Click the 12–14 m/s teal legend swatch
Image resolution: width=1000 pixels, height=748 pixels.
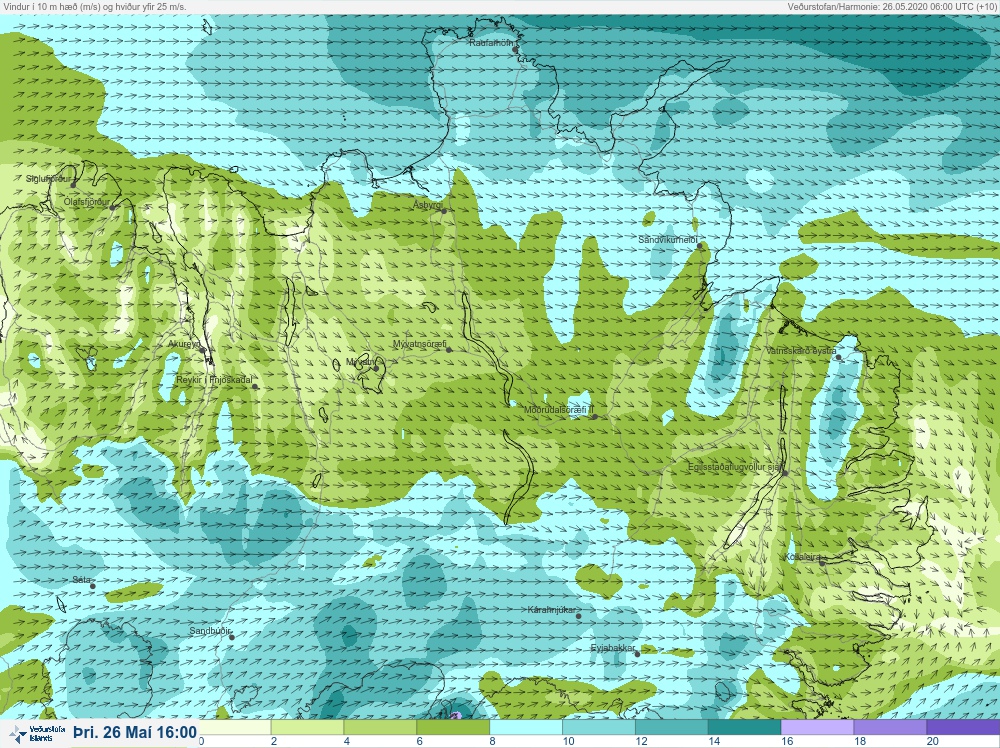point(672,727)
